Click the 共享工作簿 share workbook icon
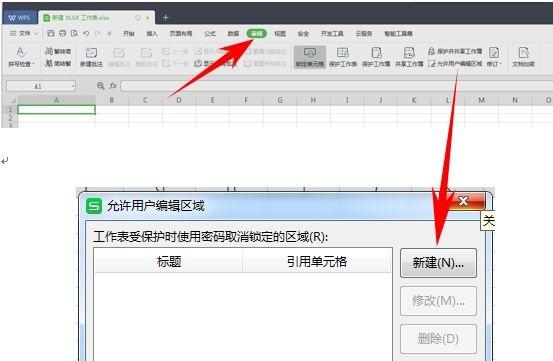The height and width of the screenshot is (361, 553). coord(409,57)
